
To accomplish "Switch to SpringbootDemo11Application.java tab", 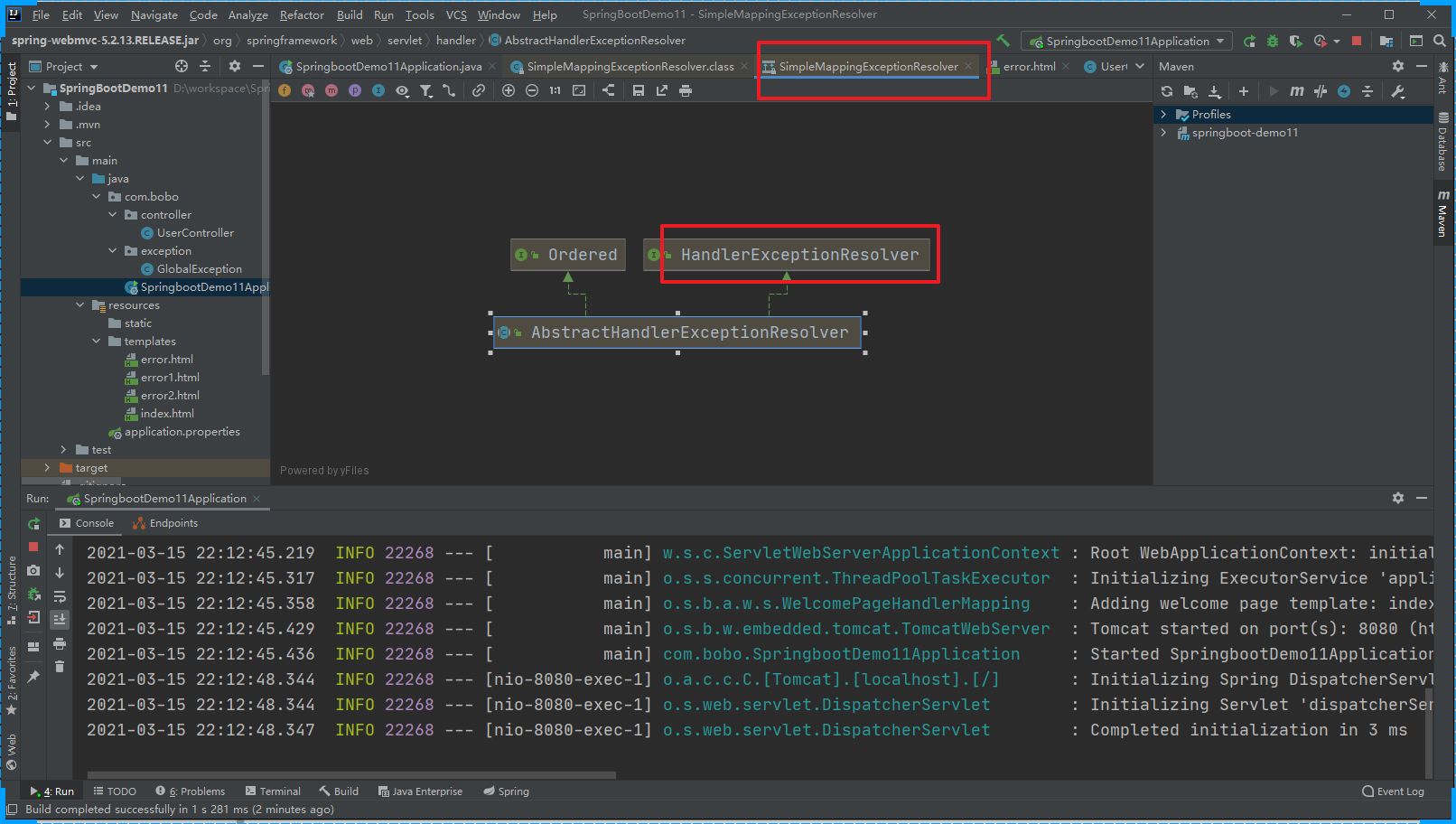I will pyautogui.click(x=387, y=67).
